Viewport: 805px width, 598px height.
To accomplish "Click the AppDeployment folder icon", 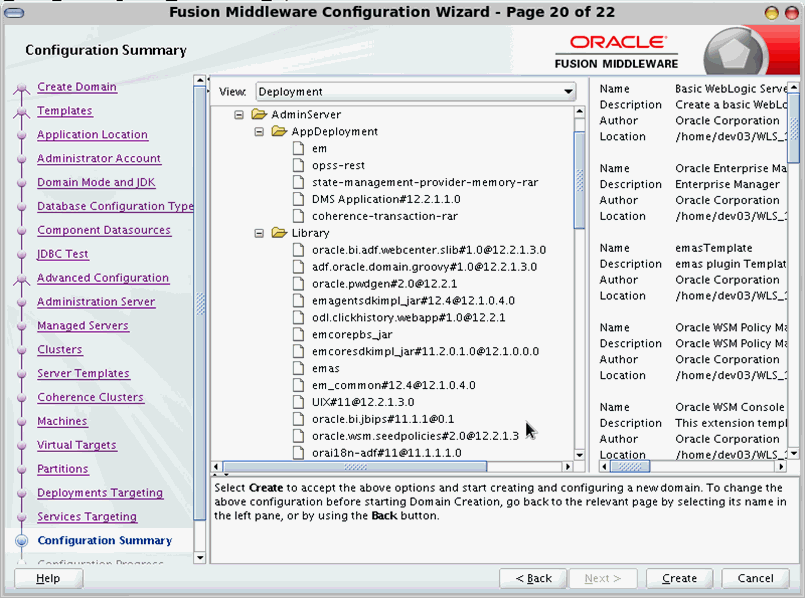I will point(279,131).
